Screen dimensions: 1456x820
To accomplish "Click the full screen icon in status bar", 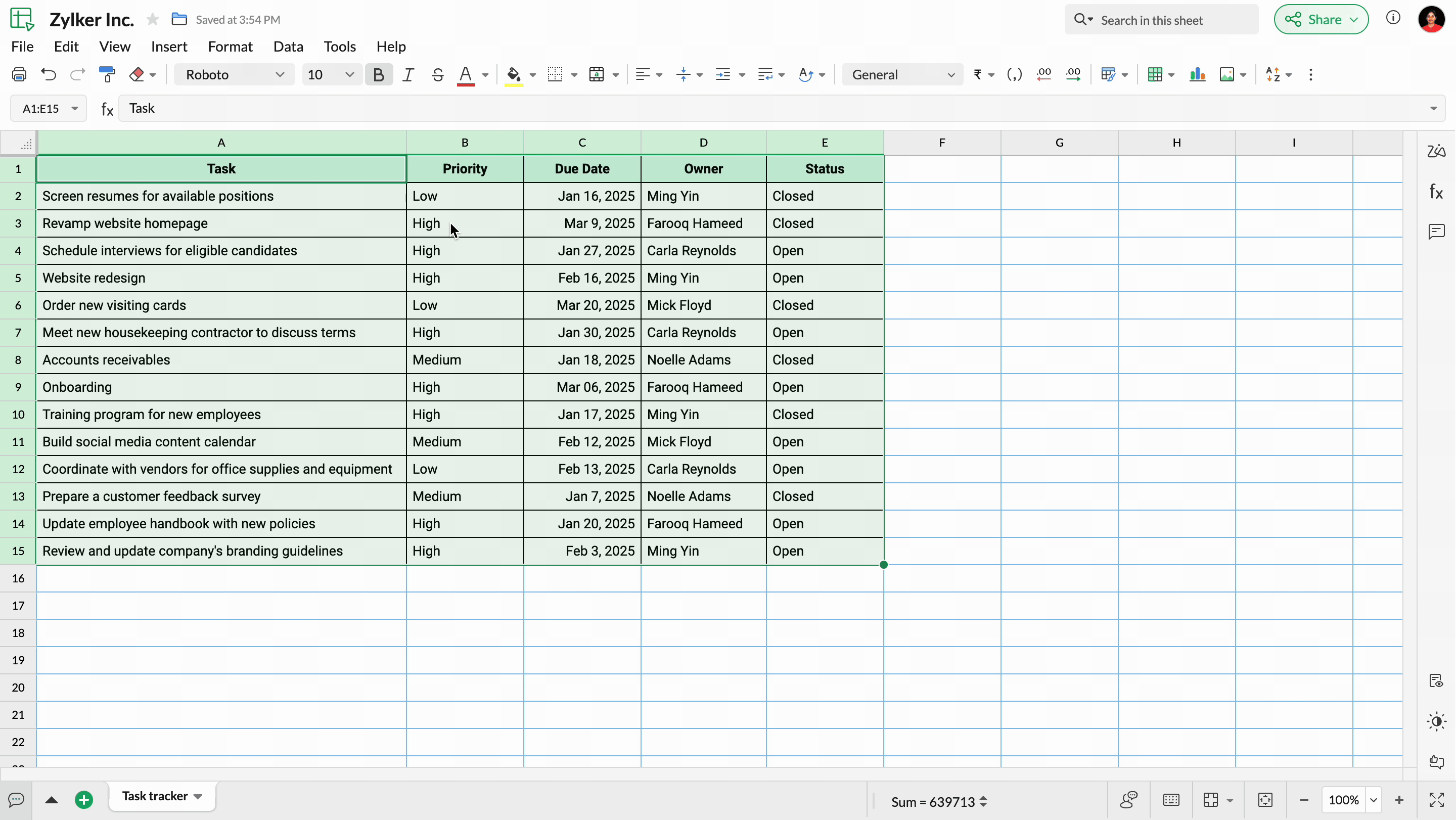I will 1436,800.
